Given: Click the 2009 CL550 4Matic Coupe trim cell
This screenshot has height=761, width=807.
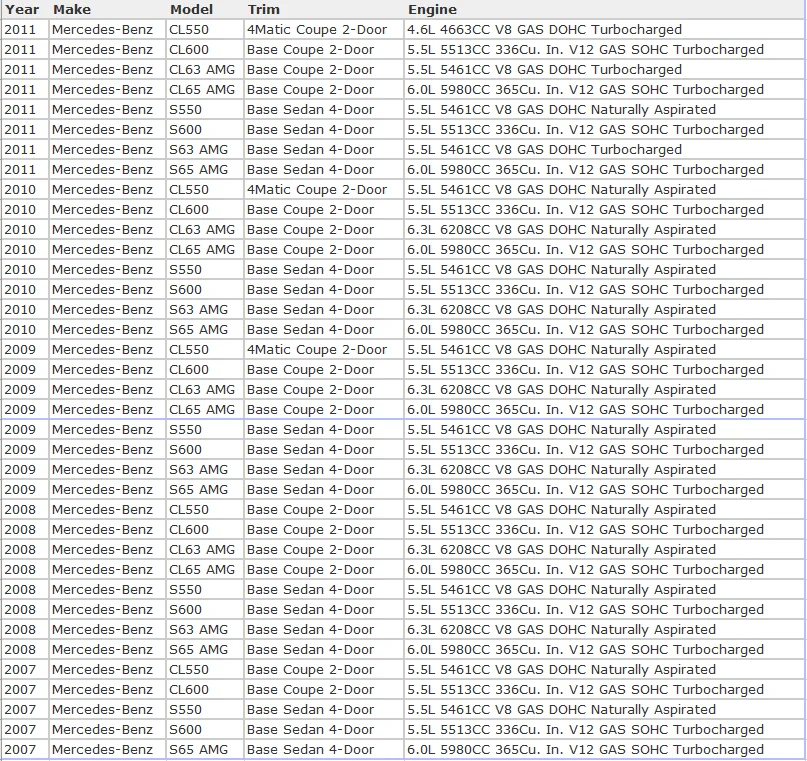Looking at the screenshot, I should pyautogui.click(x=316, y=350).
